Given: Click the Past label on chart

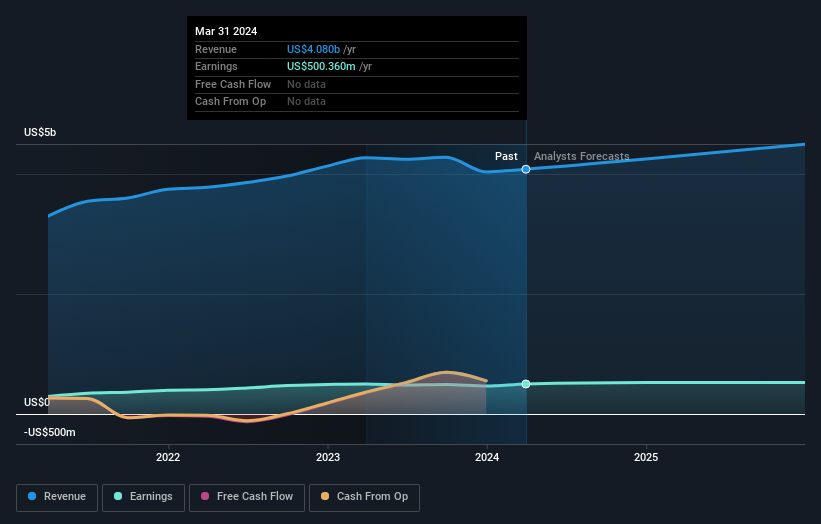Looking at the screenshot, I should pyautogui.click(x=506, y=156).
